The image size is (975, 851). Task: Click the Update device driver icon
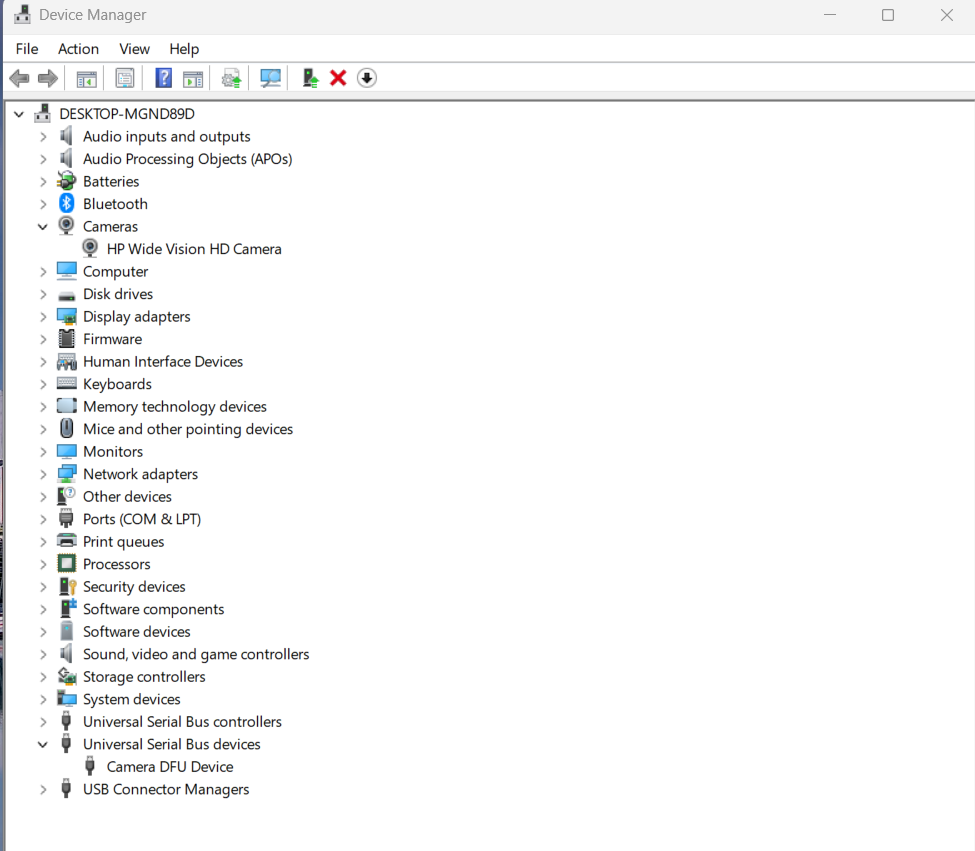coord(231,79)
